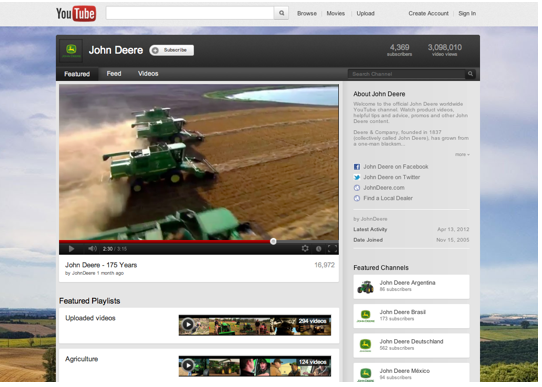
Task: Open John Deere Argentina channel name
Action: [408, 283]
